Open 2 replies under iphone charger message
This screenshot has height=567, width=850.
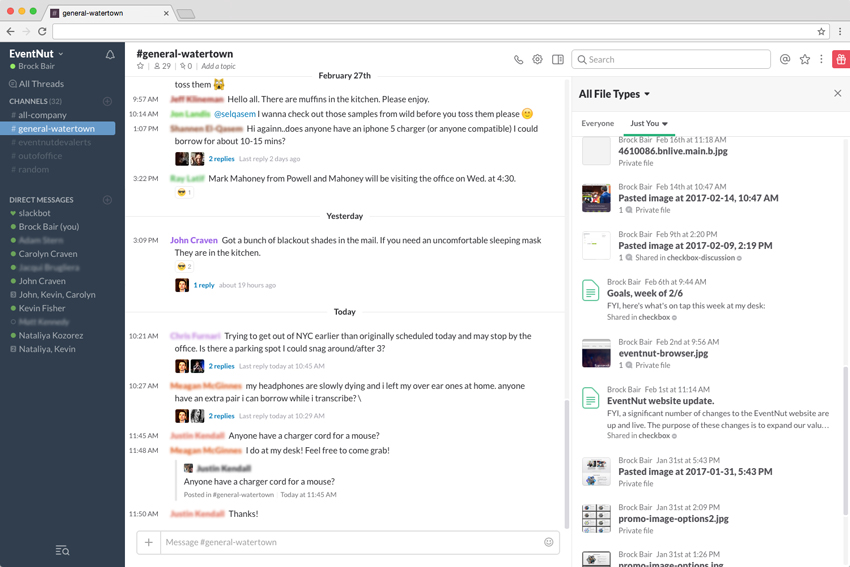(221, 159)
